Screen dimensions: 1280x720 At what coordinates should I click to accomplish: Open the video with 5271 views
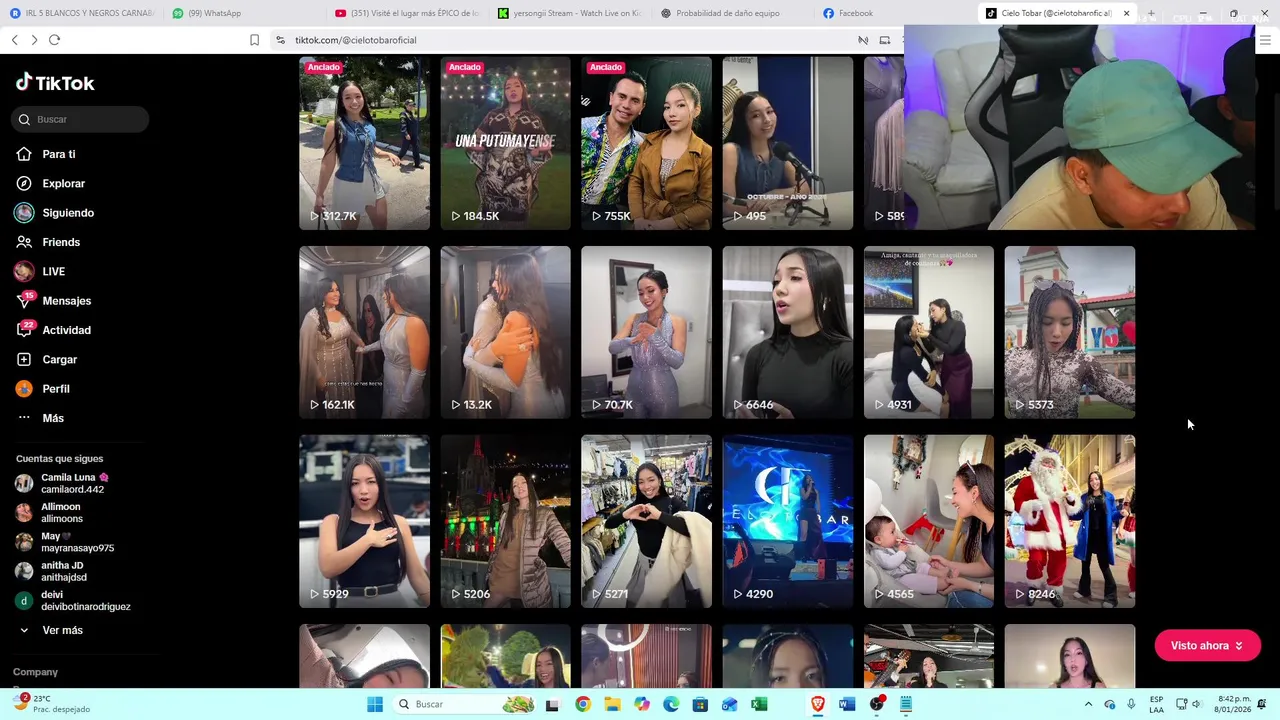(x=646, y=521)
